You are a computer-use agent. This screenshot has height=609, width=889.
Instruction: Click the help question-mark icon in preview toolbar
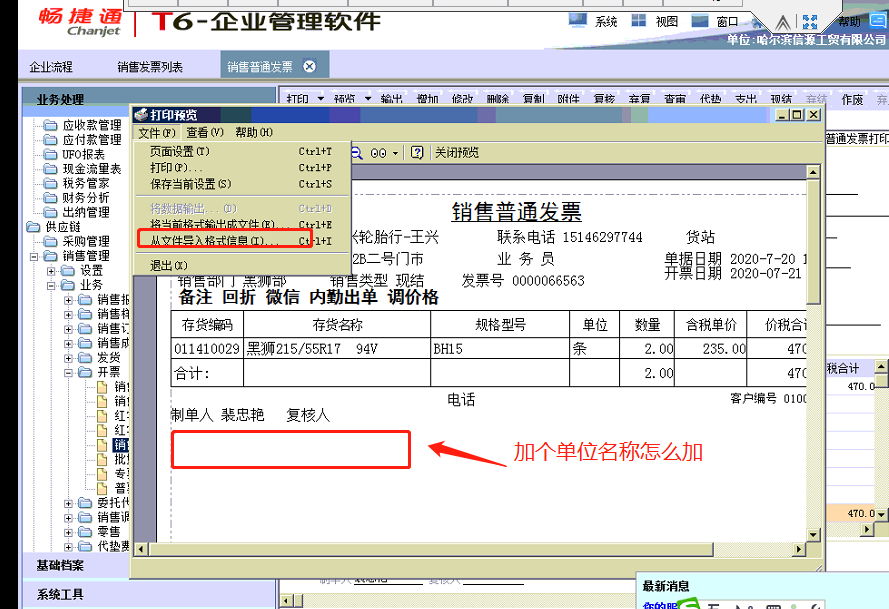(x=417, y=153)
